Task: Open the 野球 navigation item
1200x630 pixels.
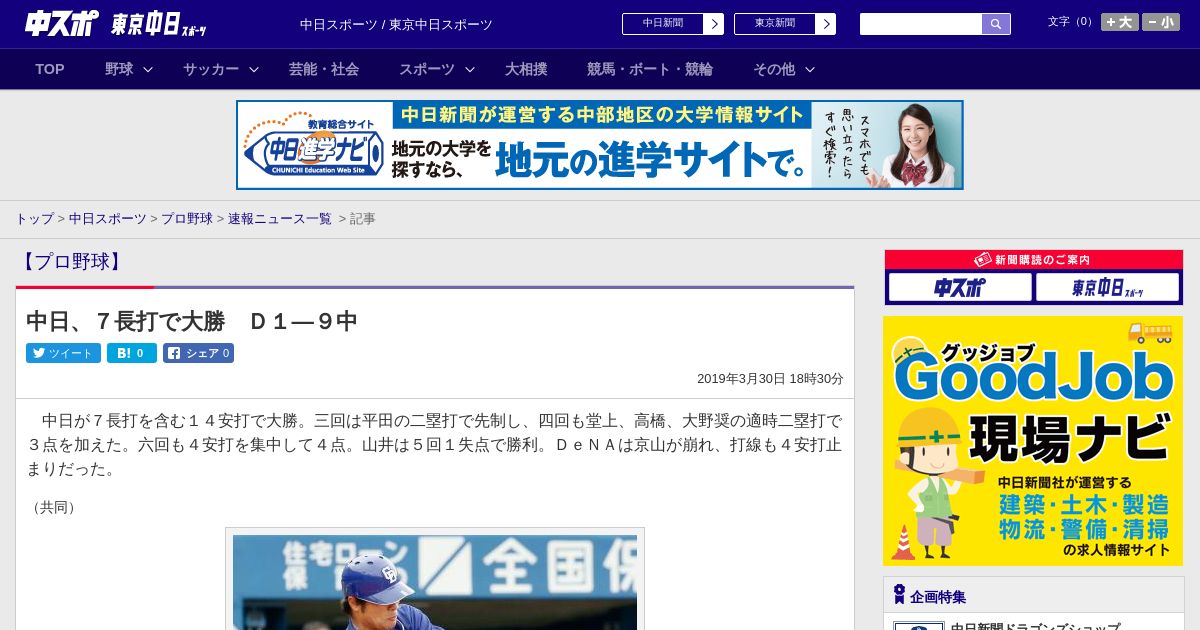Action: (x=119, y=69)
